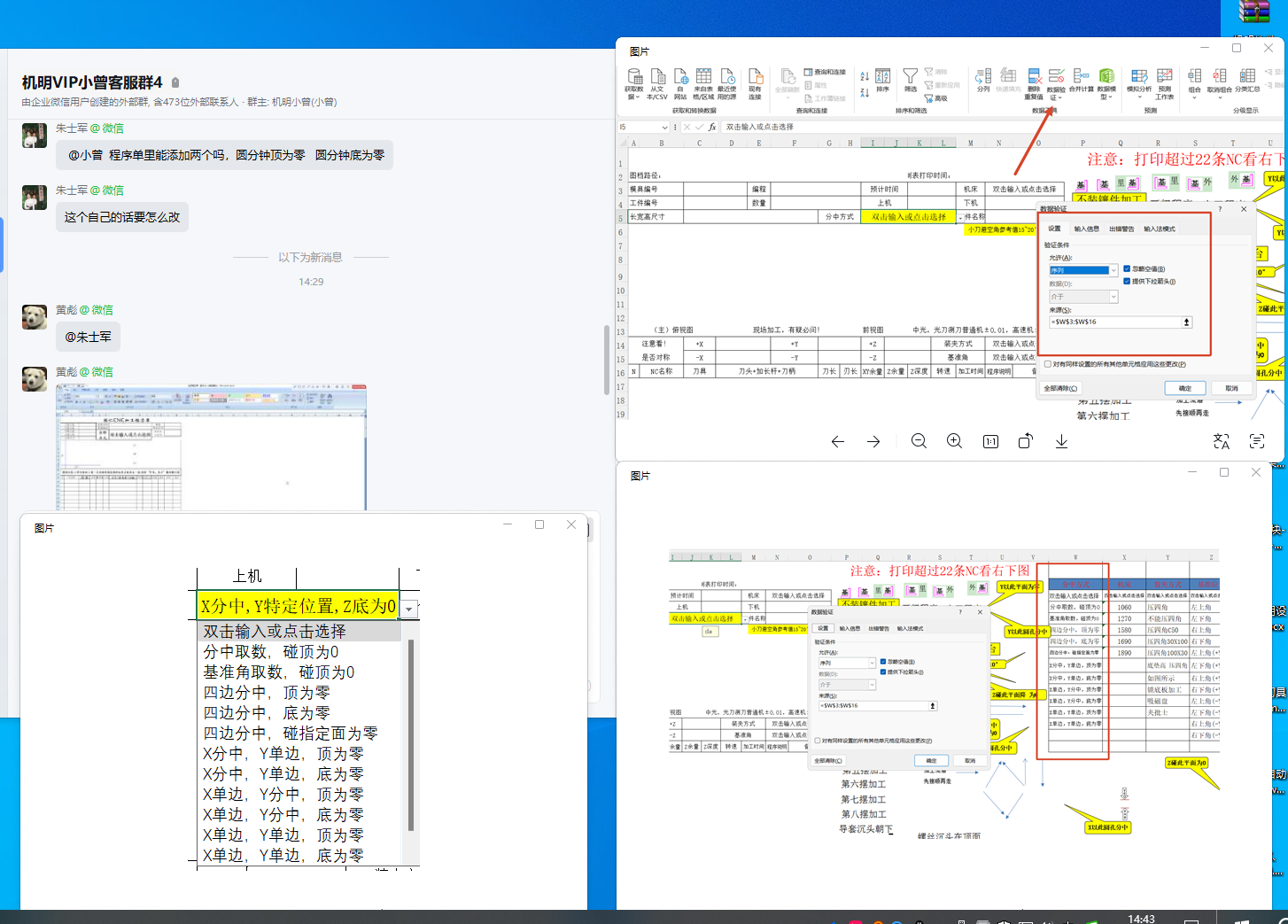This screenshot has width=1288, height=924.
Task: Open 数据 介于 dropdown in top dialog
Action: tap(1113, 297)
